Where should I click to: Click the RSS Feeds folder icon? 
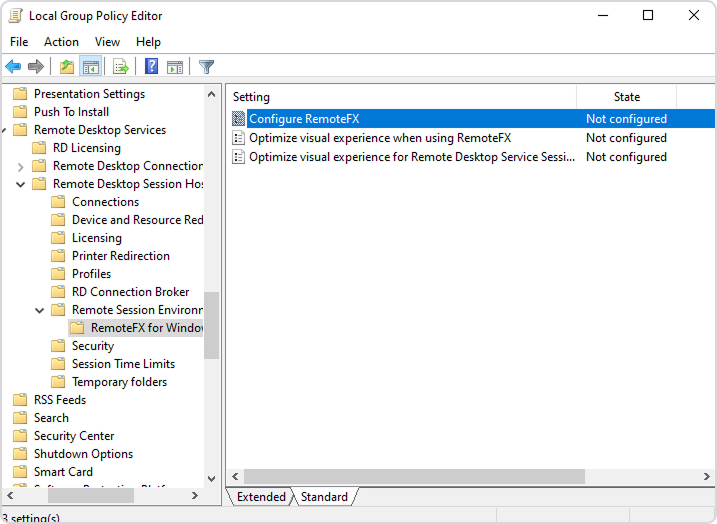coord(20,400)
